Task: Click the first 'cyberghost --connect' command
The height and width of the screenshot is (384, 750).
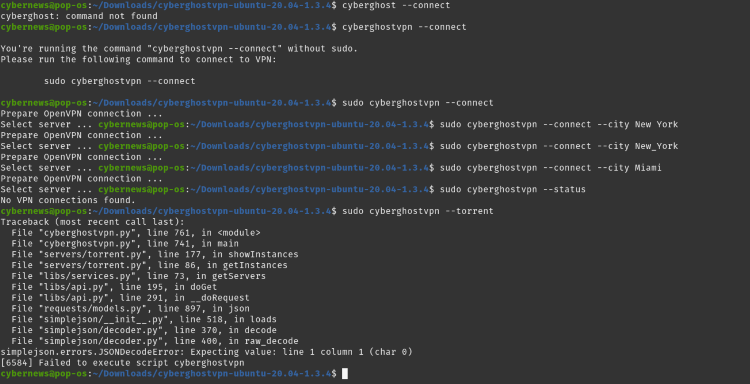Action: 397,5
